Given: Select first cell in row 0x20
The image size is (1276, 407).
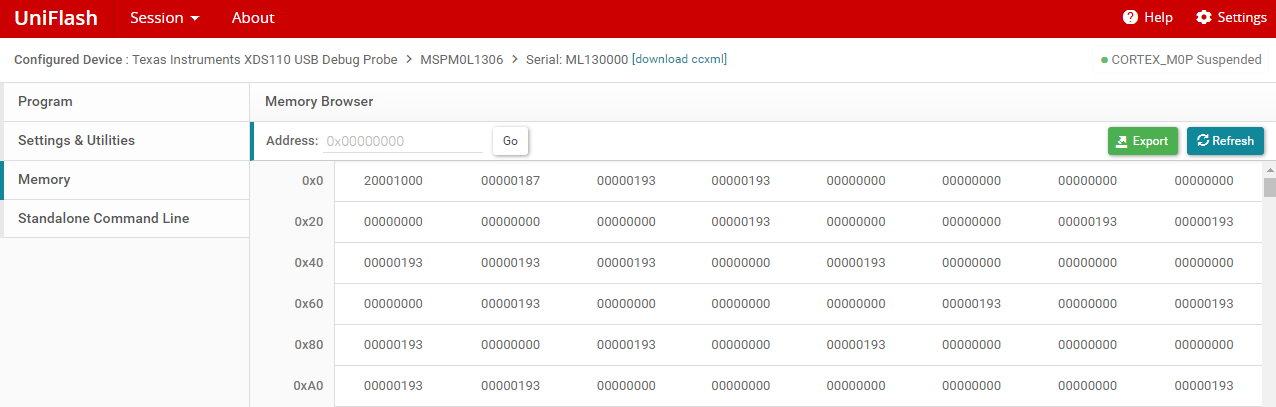Looking at the screenshot, I should pos(393,222).
